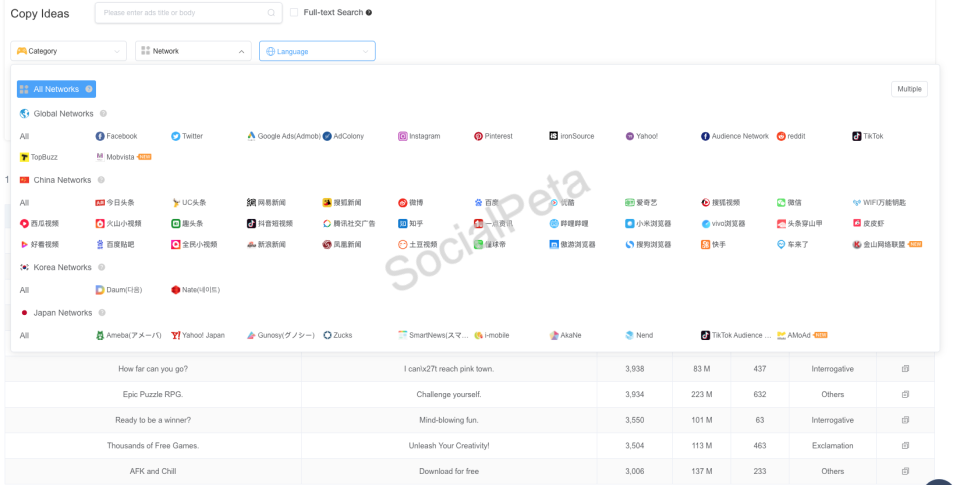The image size is (960, 485).
Task: Choose the Twitter network icon
Action: pyautogui.click(x=176, y=136)
